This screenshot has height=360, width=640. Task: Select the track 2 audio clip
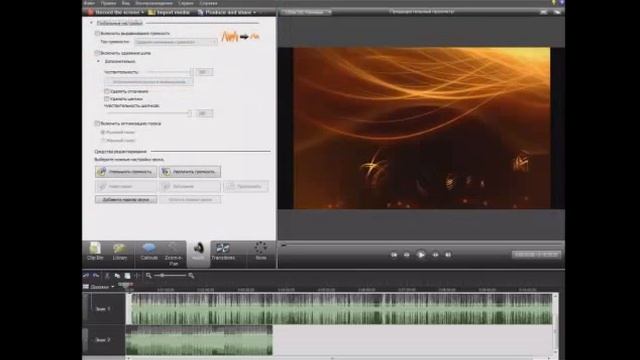pos(199,340)
